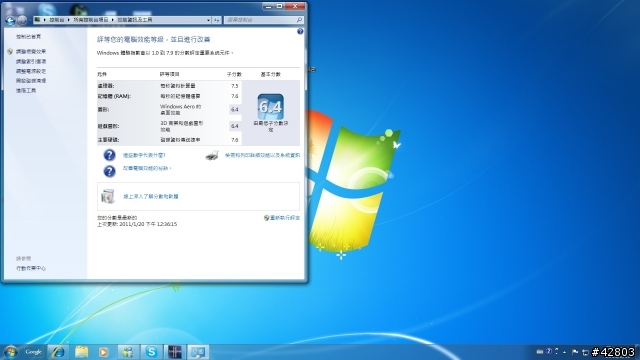Open Skype from the taskbar
640x360 pixels.
151,352
